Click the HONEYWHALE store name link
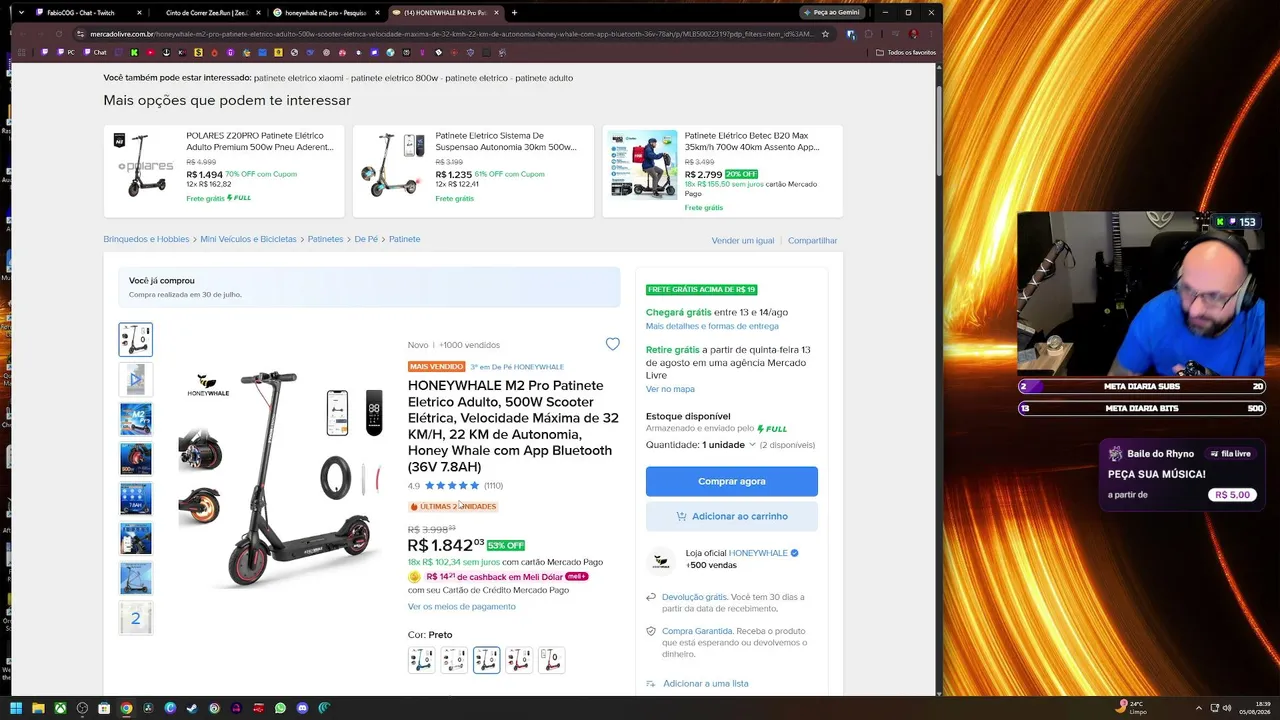 758,553
